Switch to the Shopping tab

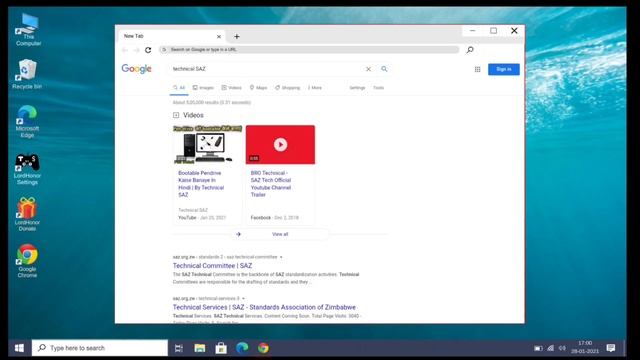(x=287, y=88)
